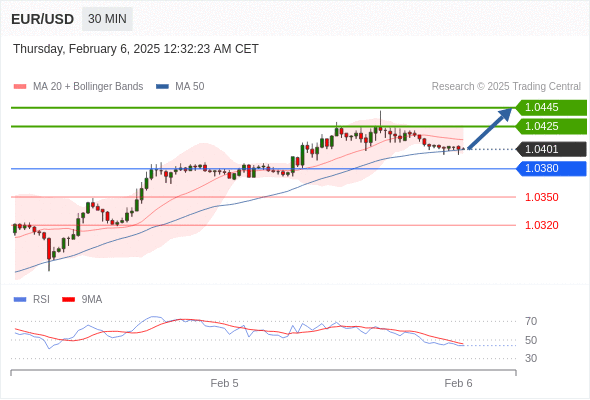
Task: Toggle the RSI legend label
Action: pos(41,300)
